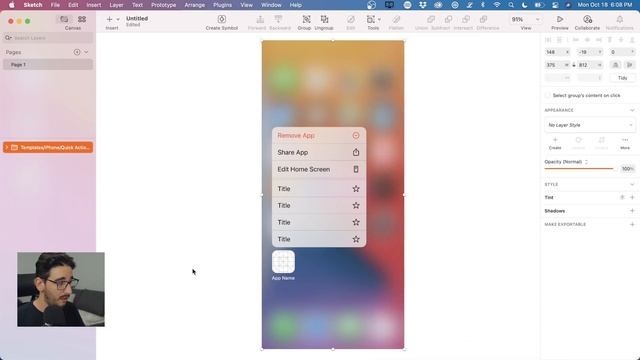Click the Group toolbar icon
This screenshot has height=360, width=640.
tap(306, 19)
